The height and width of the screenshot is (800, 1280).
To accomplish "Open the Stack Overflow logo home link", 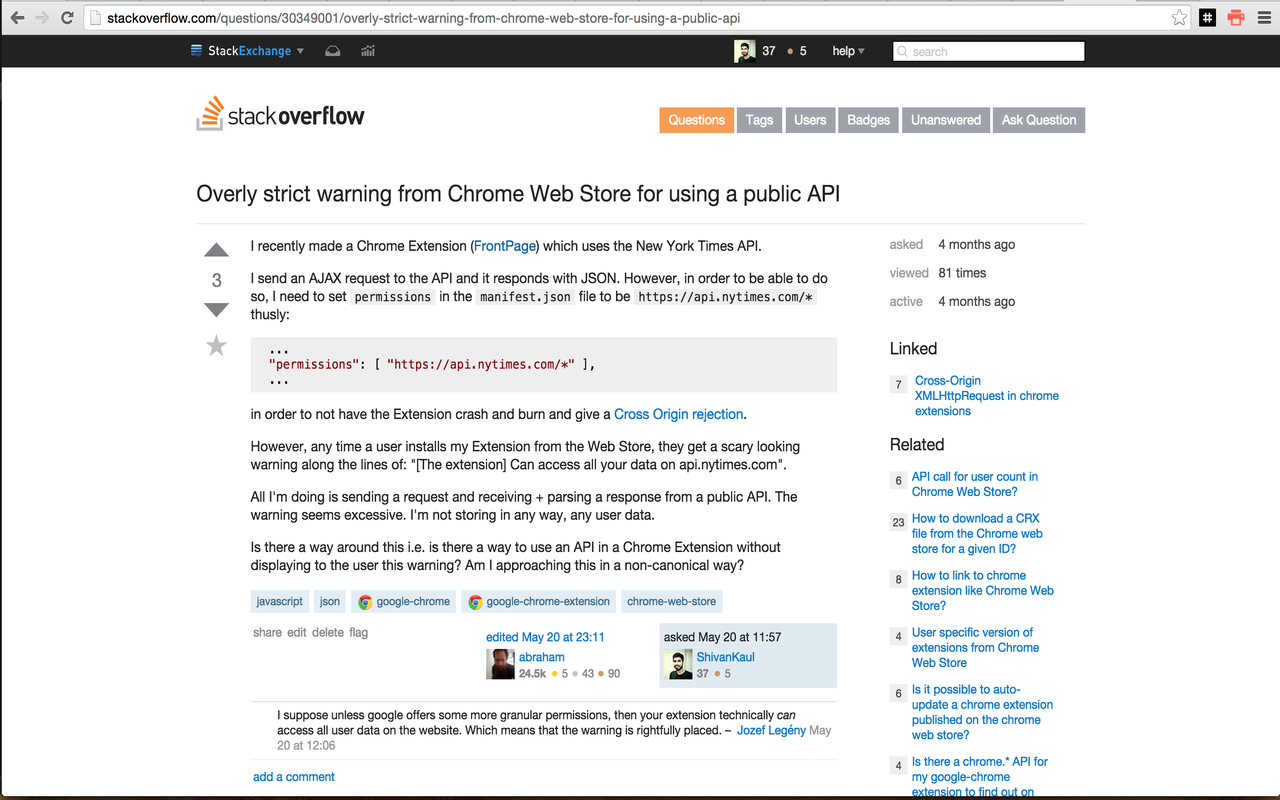I will tap(281, 114).
